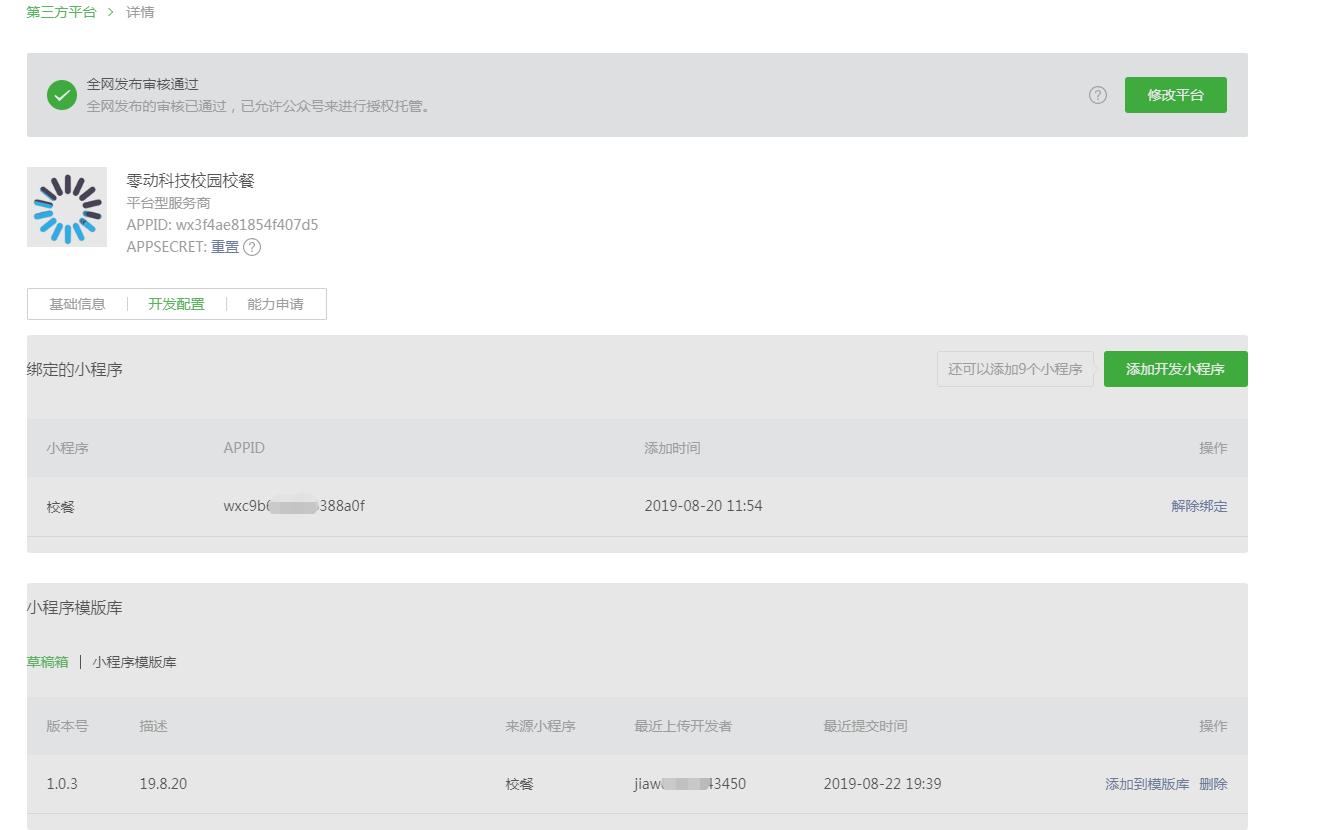Click the 添加开发小程序 button

(x=1175, y=369)
